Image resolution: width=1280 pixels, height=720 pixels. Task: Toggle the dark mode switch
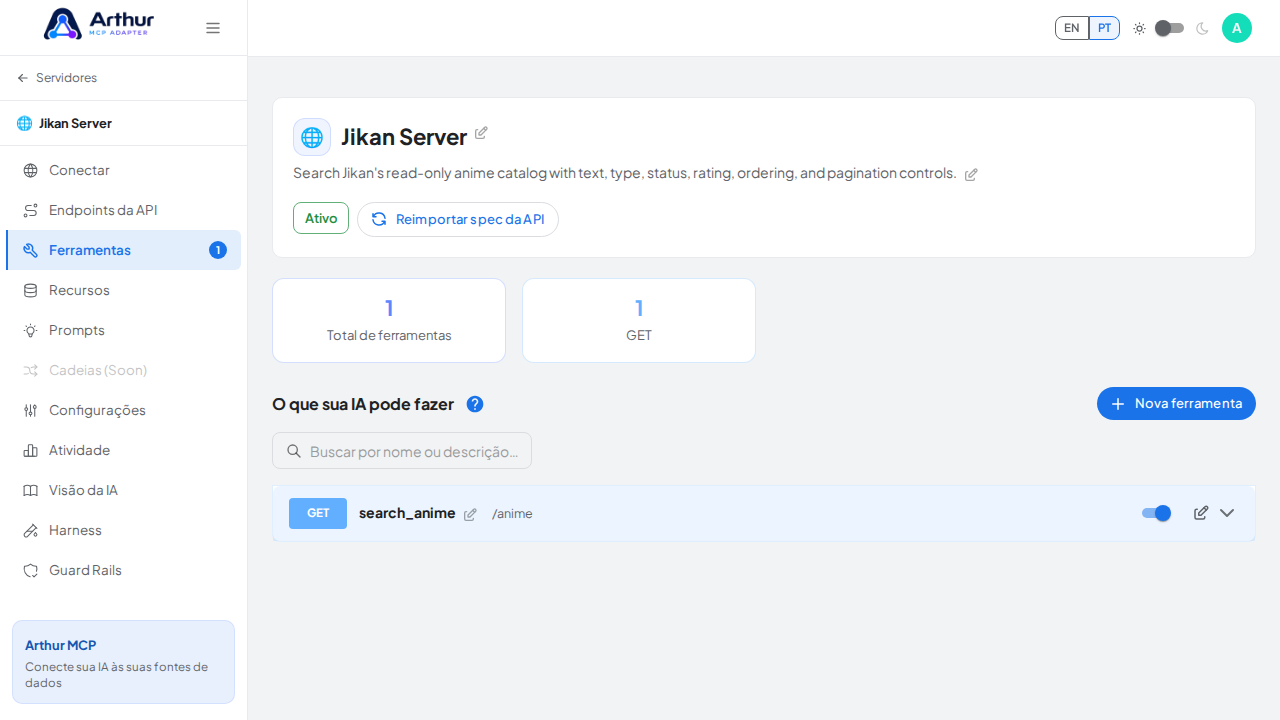(1170, 28)
